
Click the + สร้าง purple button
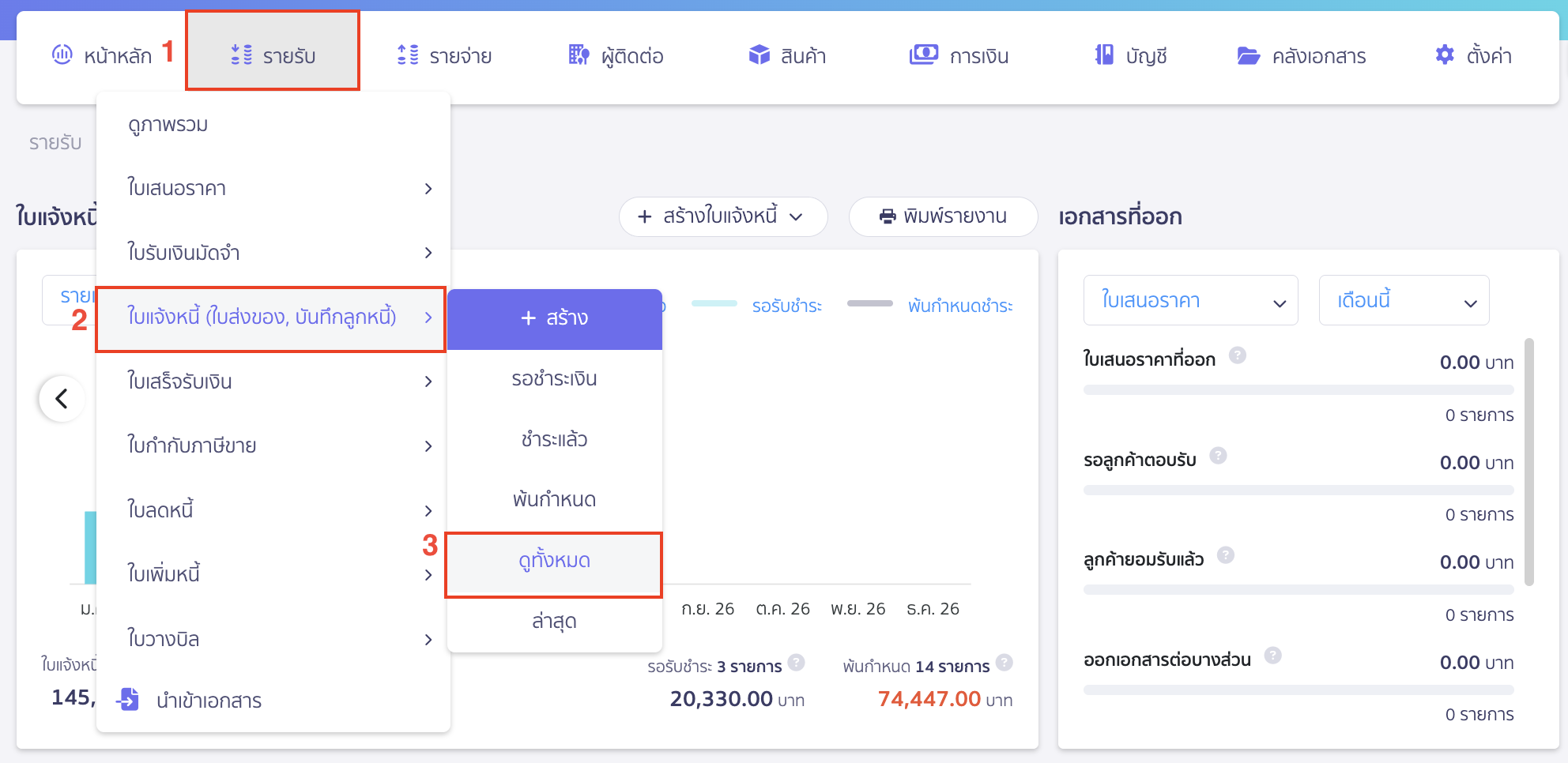click(554, 318)
